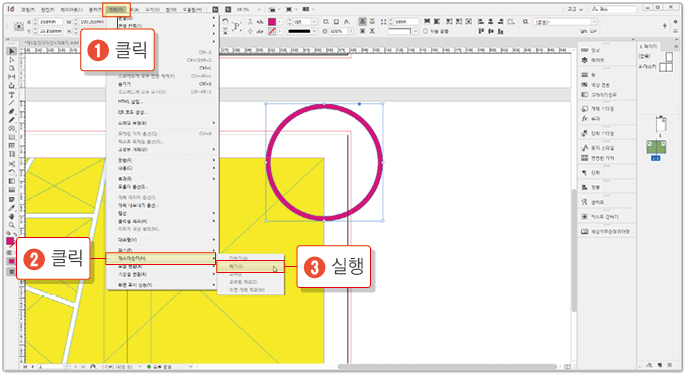Select the Zoom magnifier tool in the toolbox
The image size is (685, 375).
click(12, 225)
